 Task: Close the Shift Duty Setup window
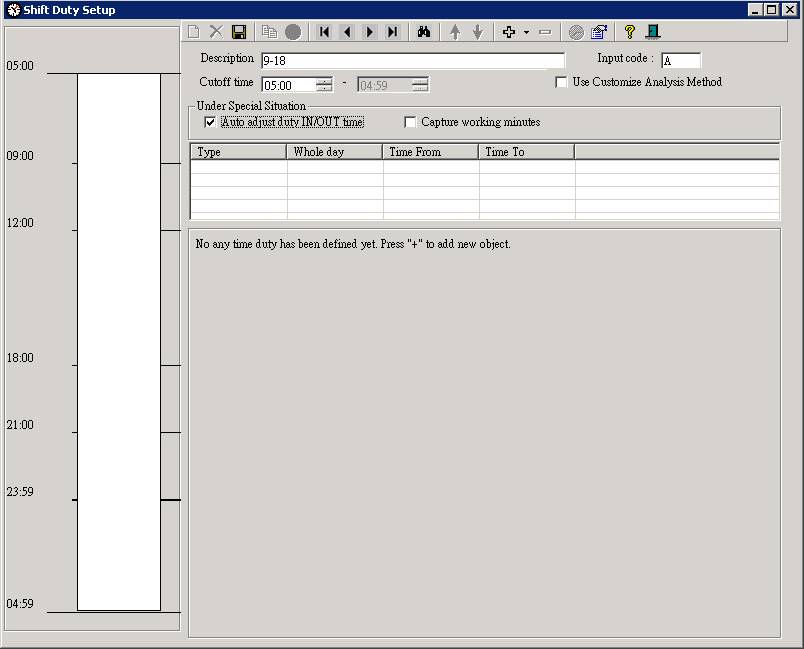[x=790, y=10]
